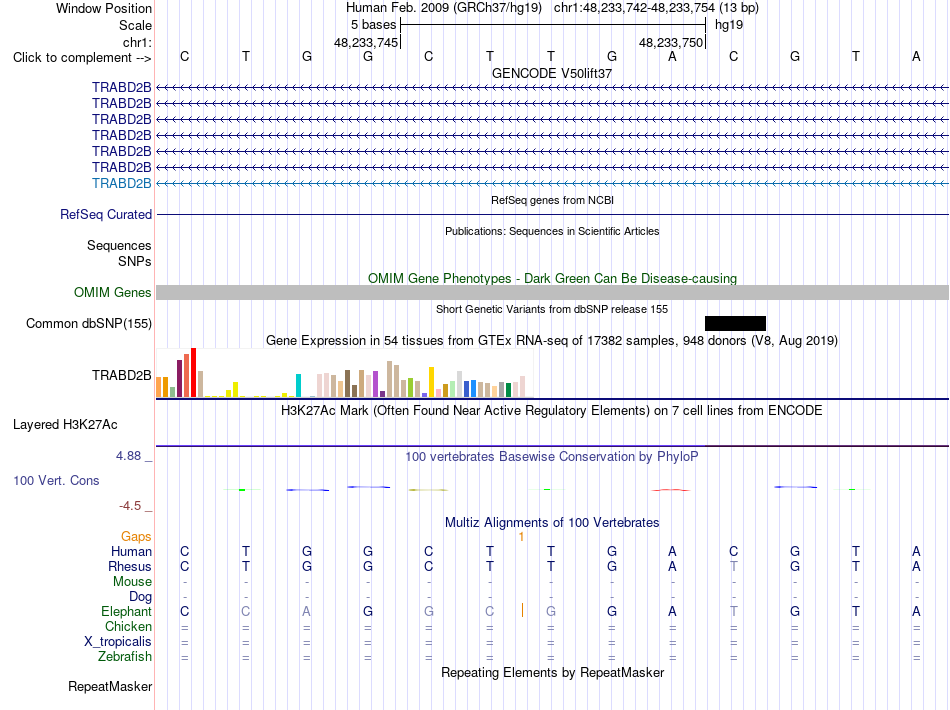
Task: Click the RepeatMasker track label
Action: 110,687
